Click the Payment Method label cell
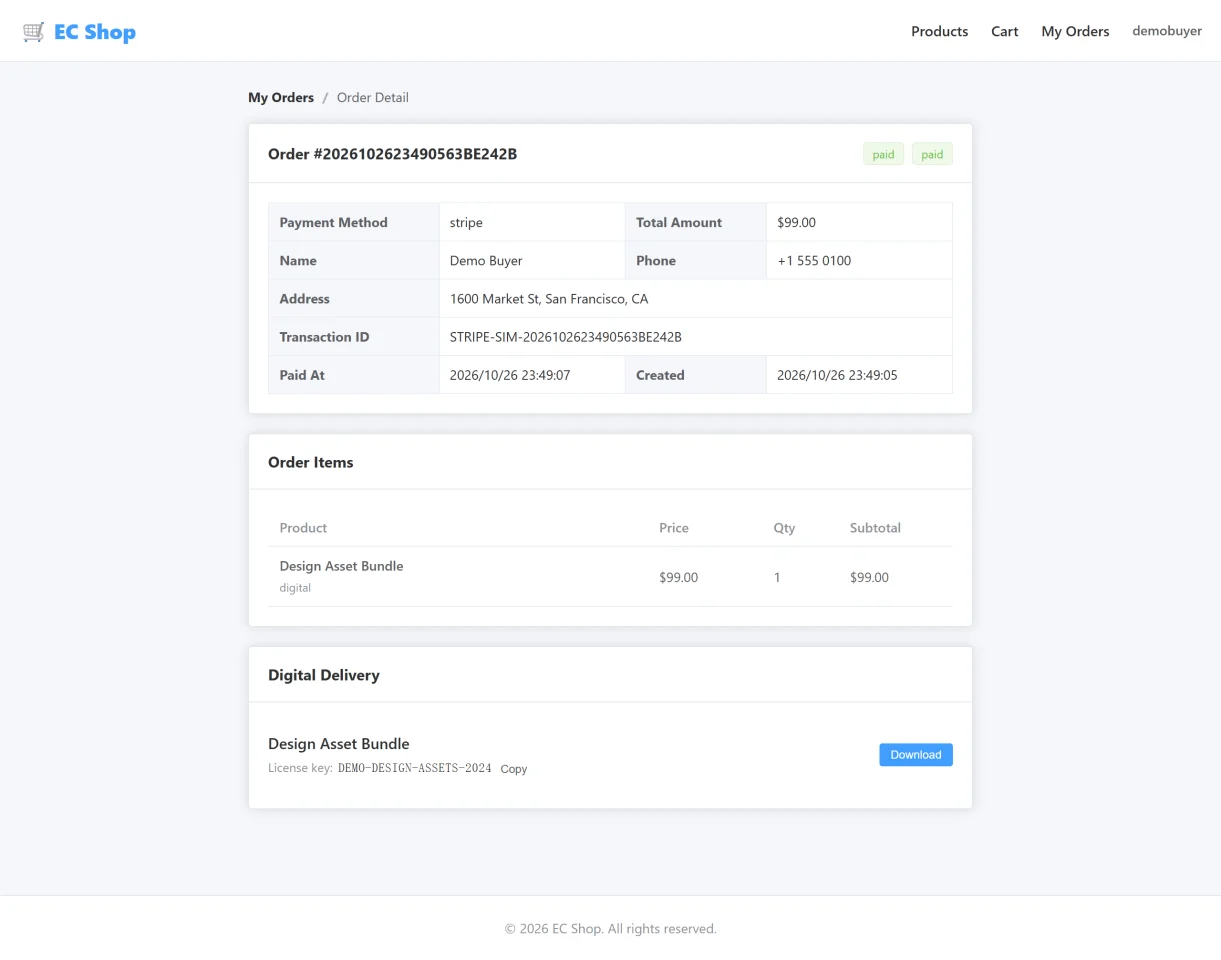1221x960 pixels. (x=354, y=222)
